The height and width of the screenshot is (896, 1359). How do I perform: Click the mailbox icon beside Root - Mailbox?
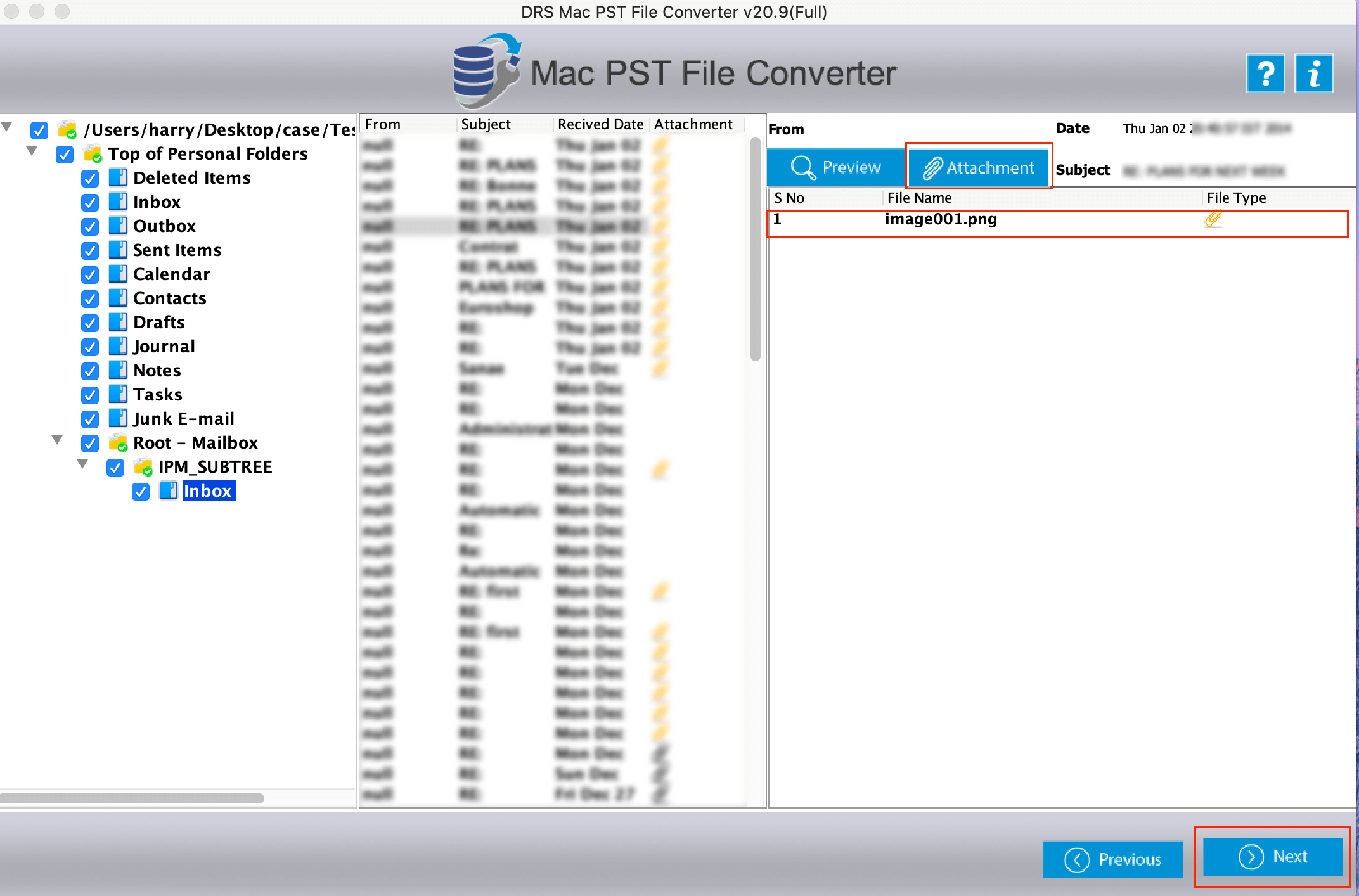pos(117,443)
